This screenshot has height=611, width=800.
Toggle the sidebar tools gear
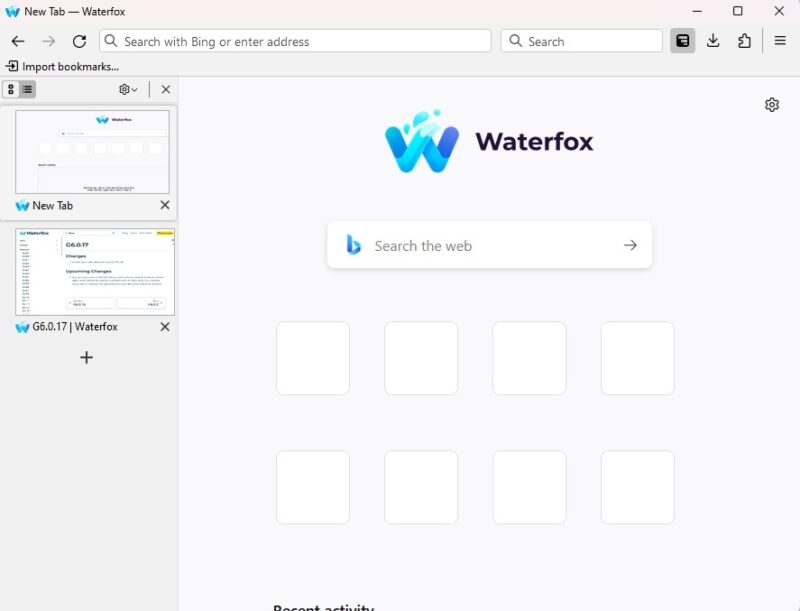(x=122, y=89)
